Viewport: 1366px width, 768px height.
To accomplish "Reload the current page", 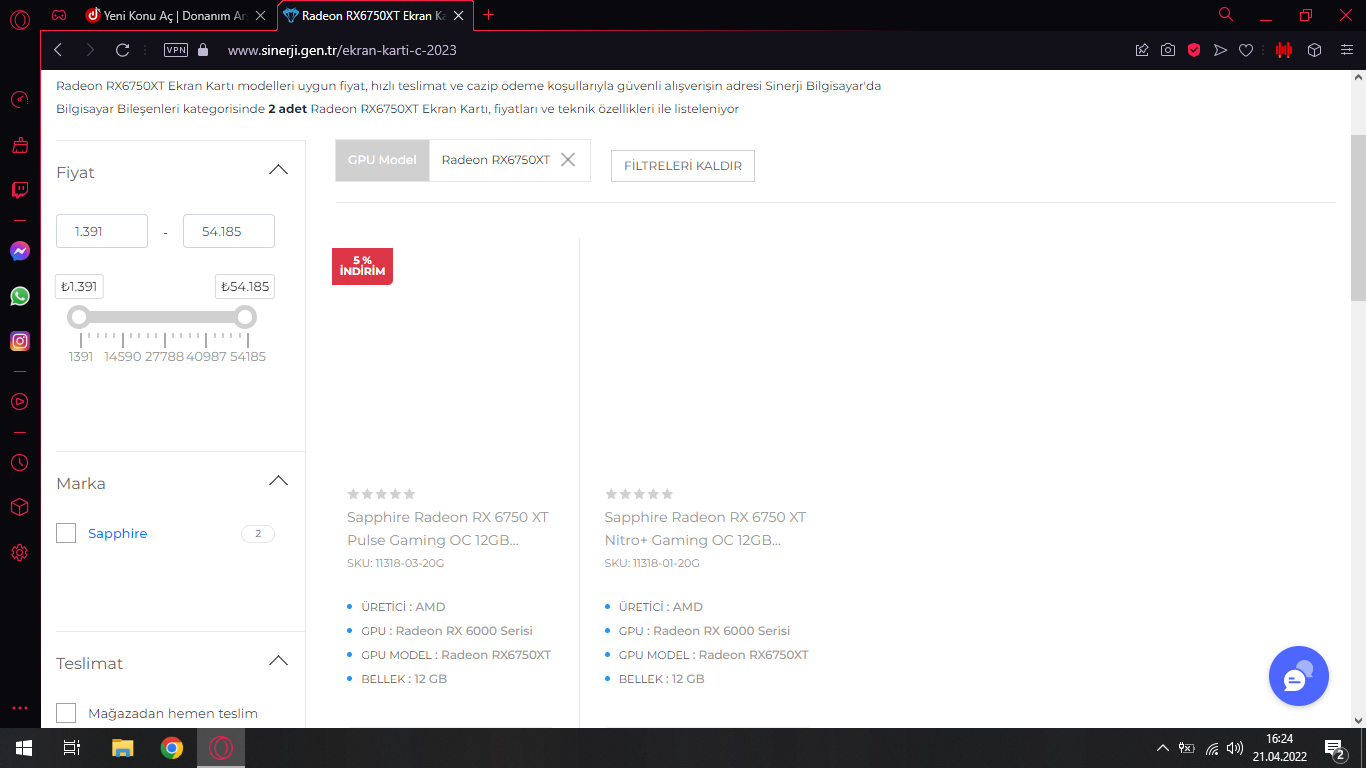I will coord(123,50).
